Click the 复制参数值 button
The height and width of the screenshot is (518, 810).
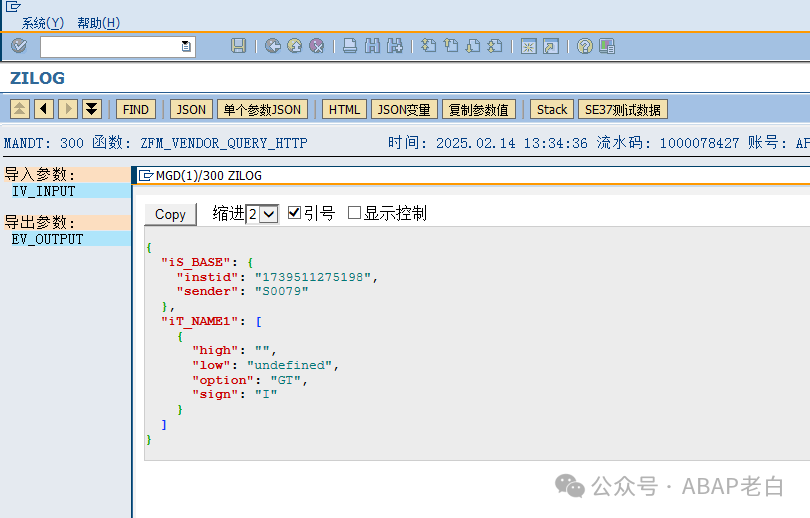coord(478,109)
